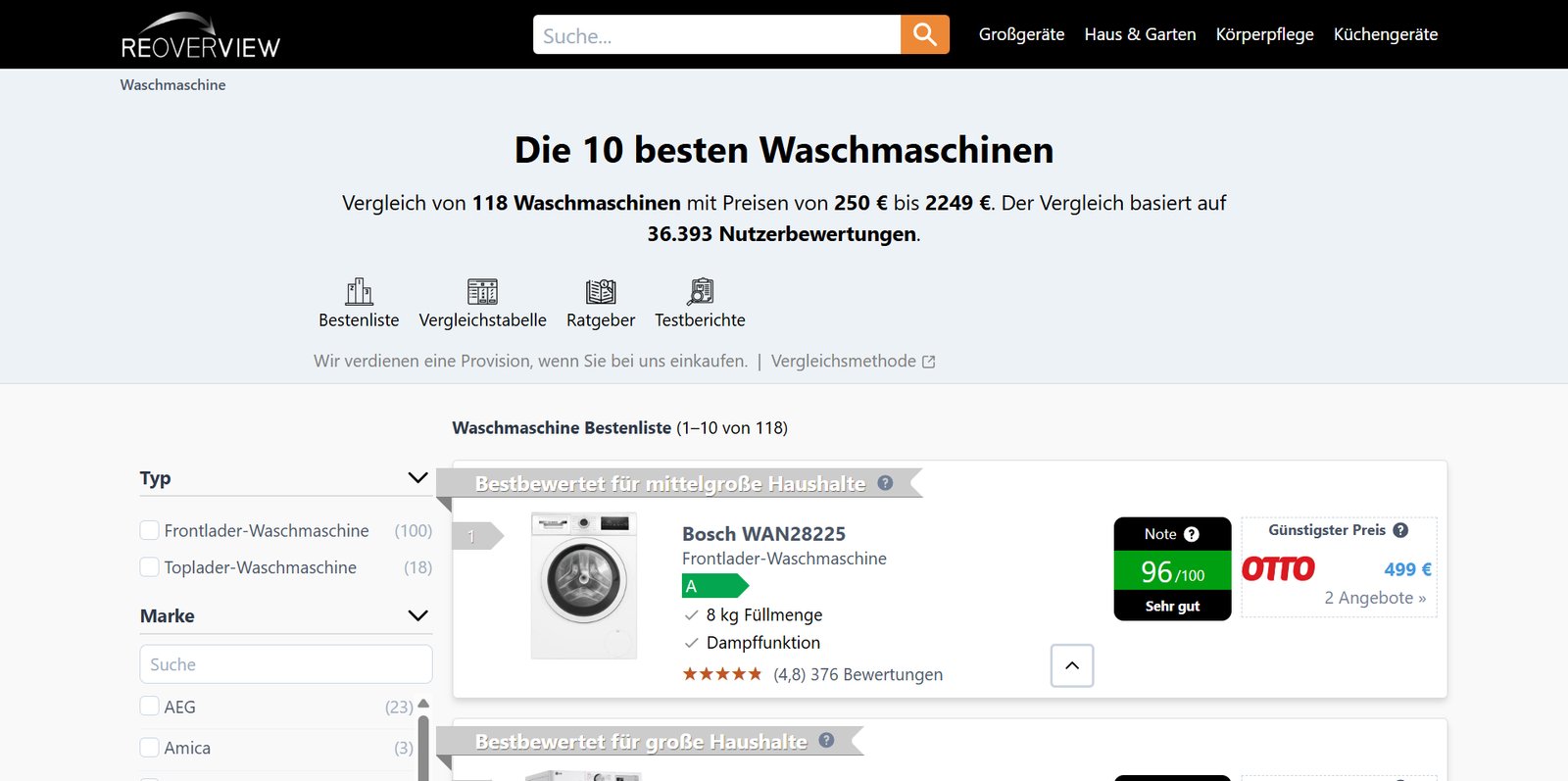Click the external link icon beside Vergleichsmethode

929,362
